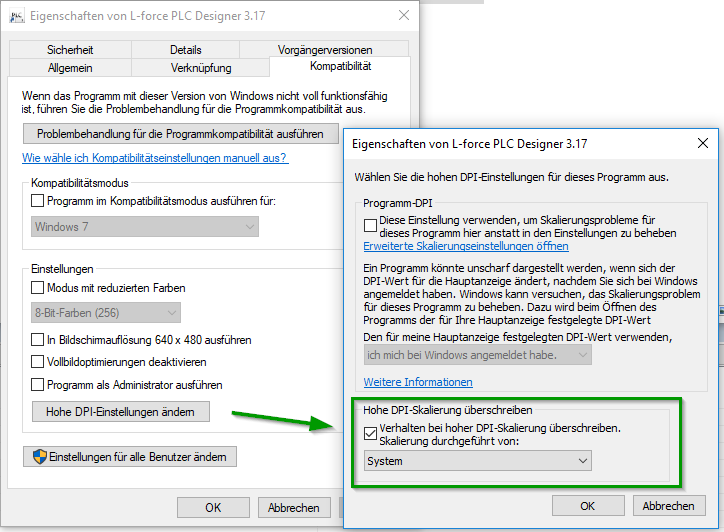The width and height of the screenshot is (724, 532).
Task: Close the main properties window
Action: coord(402,16)
